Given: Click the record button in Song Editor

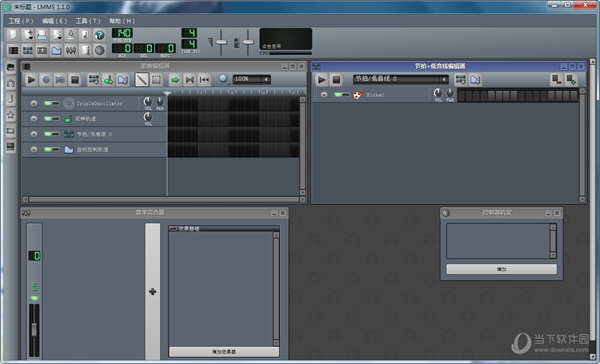Looking at the screenshot, I should click(x=46, y=80).
